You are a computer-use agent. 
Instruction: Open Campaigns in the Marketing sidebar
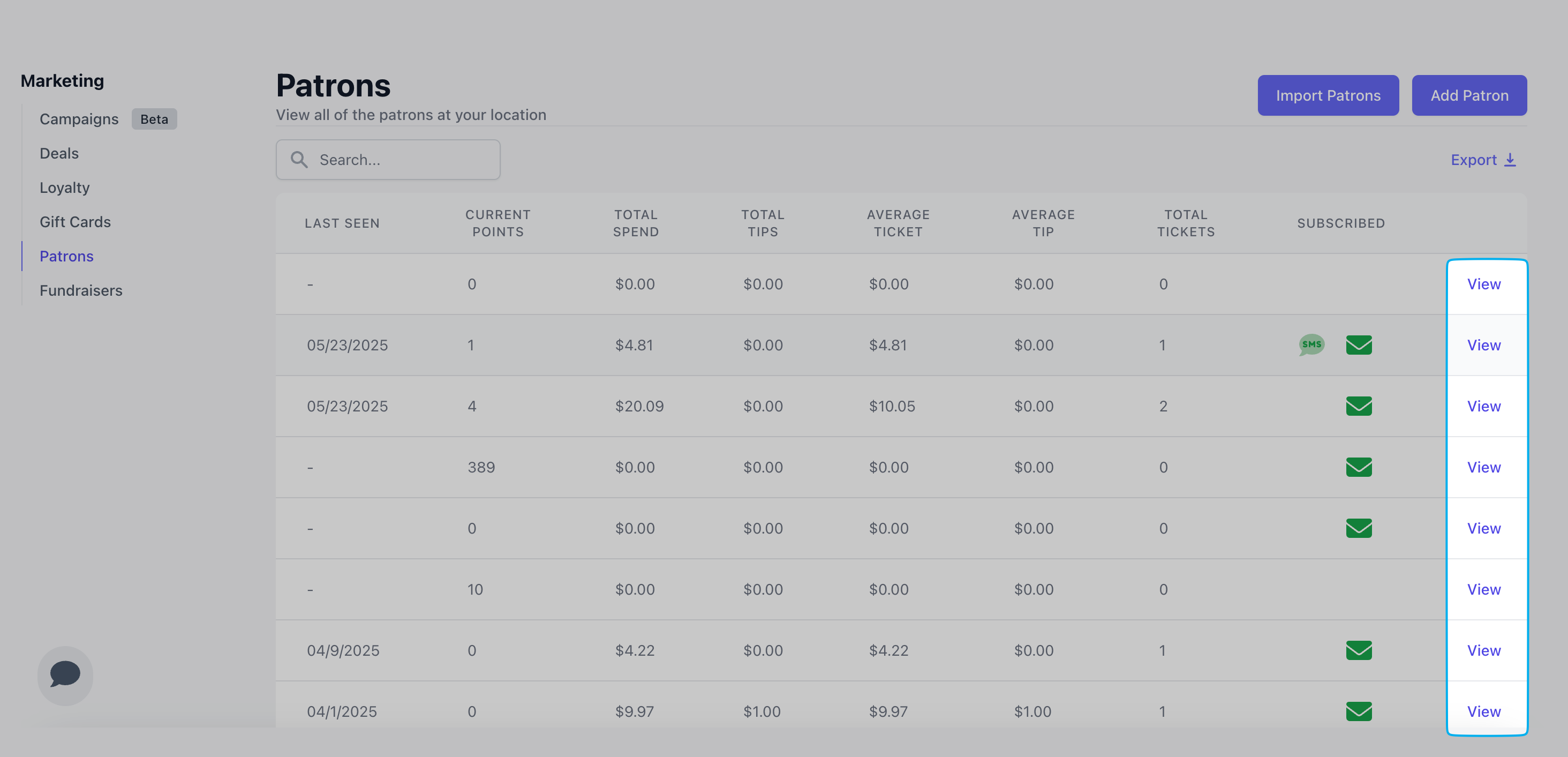(x=79, y=119)
